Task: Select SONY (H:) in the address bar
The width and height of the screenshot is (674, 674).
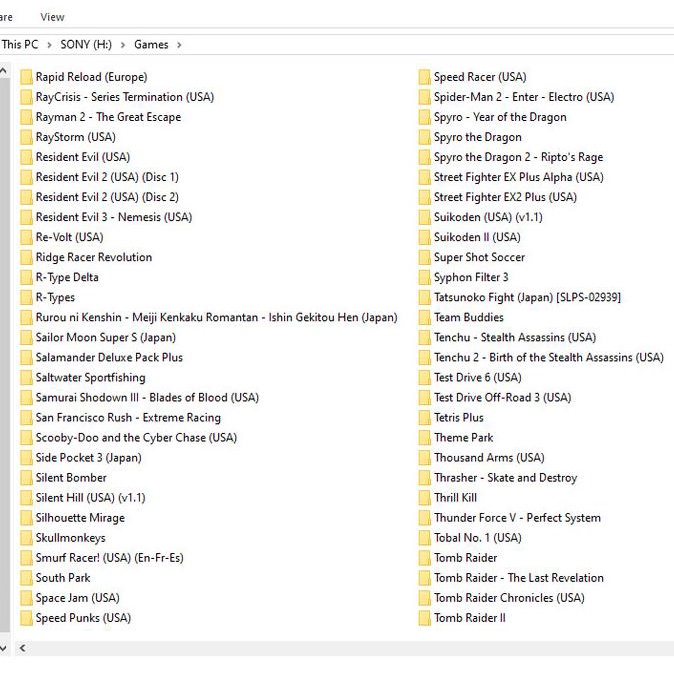Action: coord(86,44)
